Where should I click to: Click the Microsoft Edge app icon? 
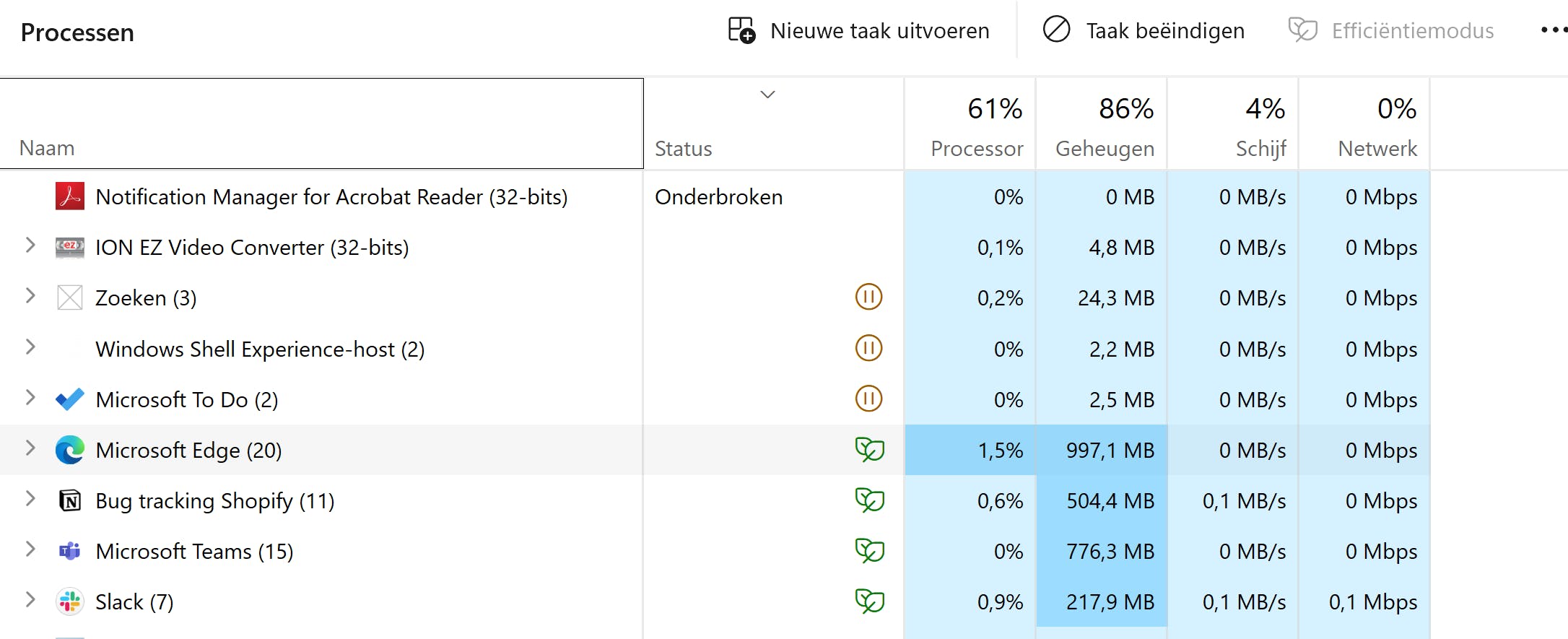point(70,450)
